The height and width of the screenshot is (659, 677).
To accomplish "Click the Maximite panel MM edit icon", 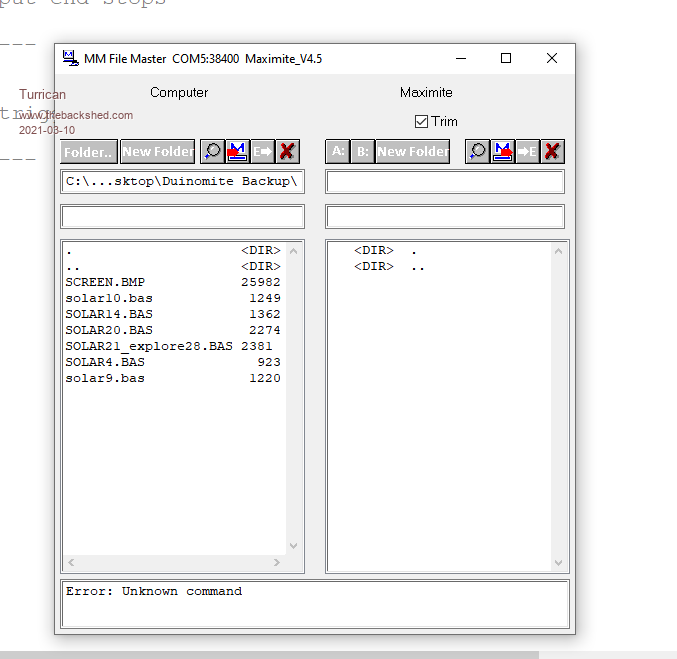I will pos(502,151).
